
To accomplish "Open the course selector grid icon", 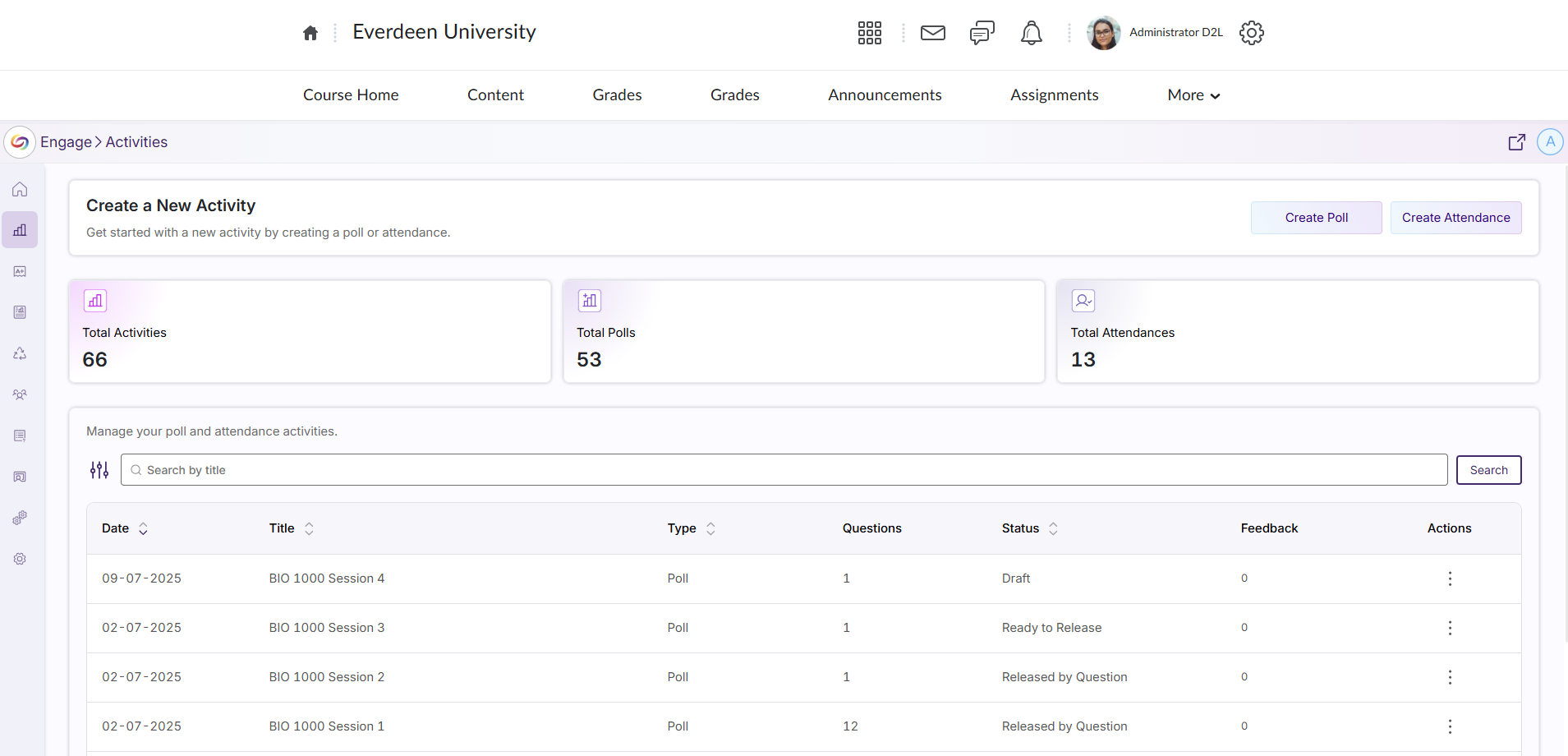I will pos(869,33).
